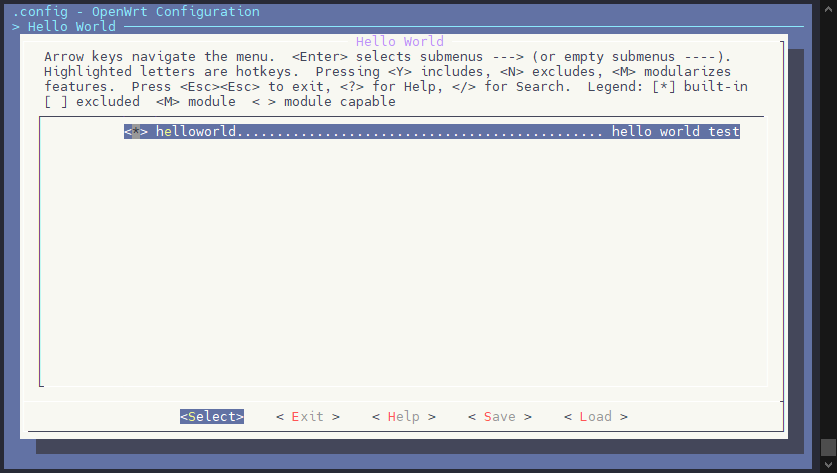
Task: Click the terminal scrollbar thumb
Action: (828, 447)
